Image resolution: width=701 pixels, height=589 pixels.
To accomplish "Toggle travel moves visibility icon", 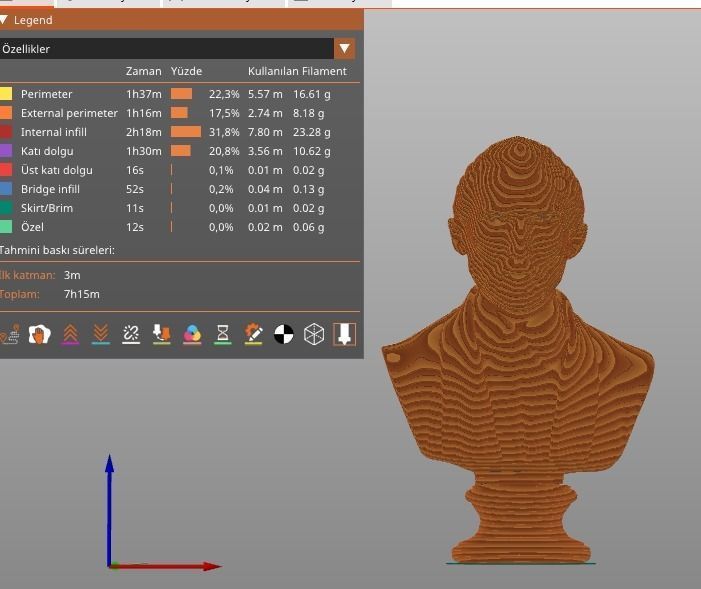I will pos(10,334).
